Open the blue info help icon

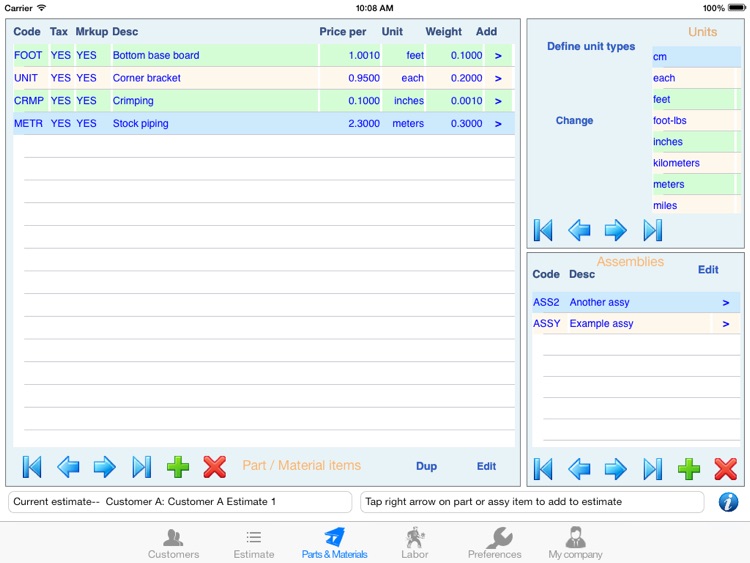(728, 502)
